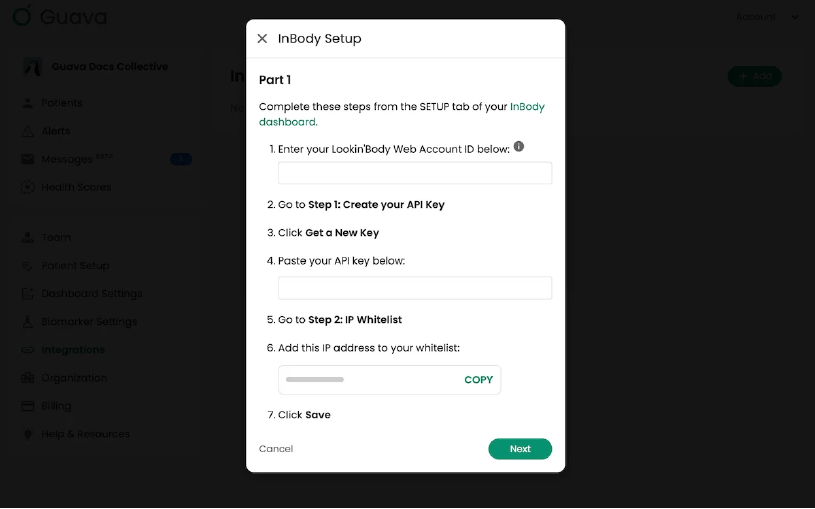Open Alerts via the warning triangle icon

(28, 131)
